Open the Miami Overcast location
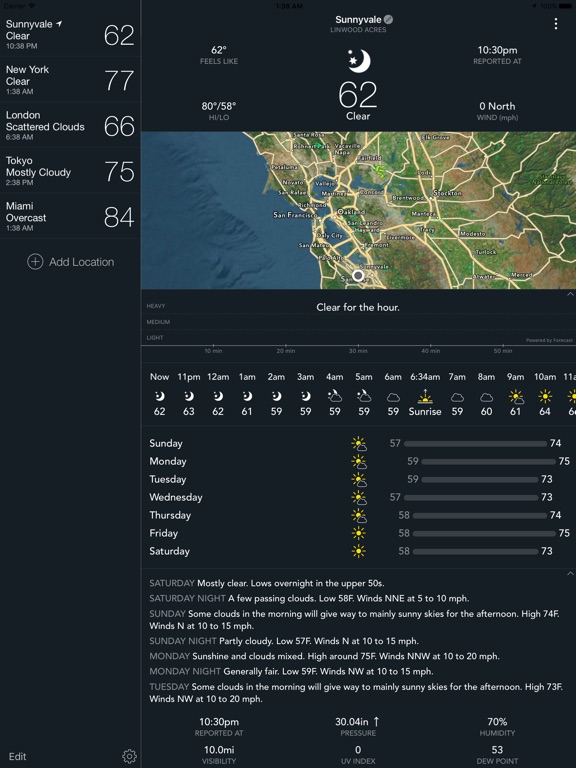This screenshot has height=768, width=576. tap(70, 216)
